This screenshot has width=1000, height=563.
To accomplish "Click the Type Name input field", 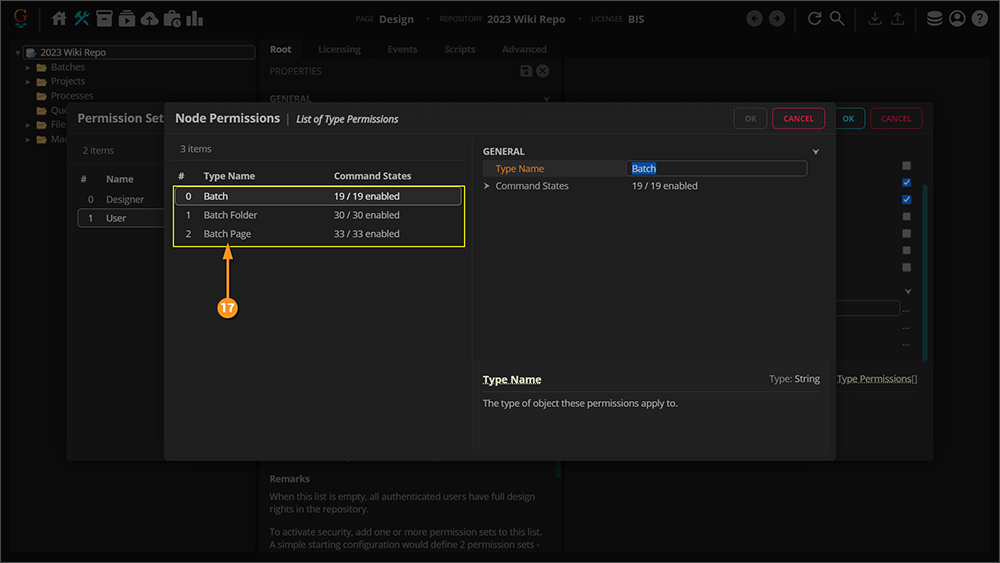I will 716,169.
